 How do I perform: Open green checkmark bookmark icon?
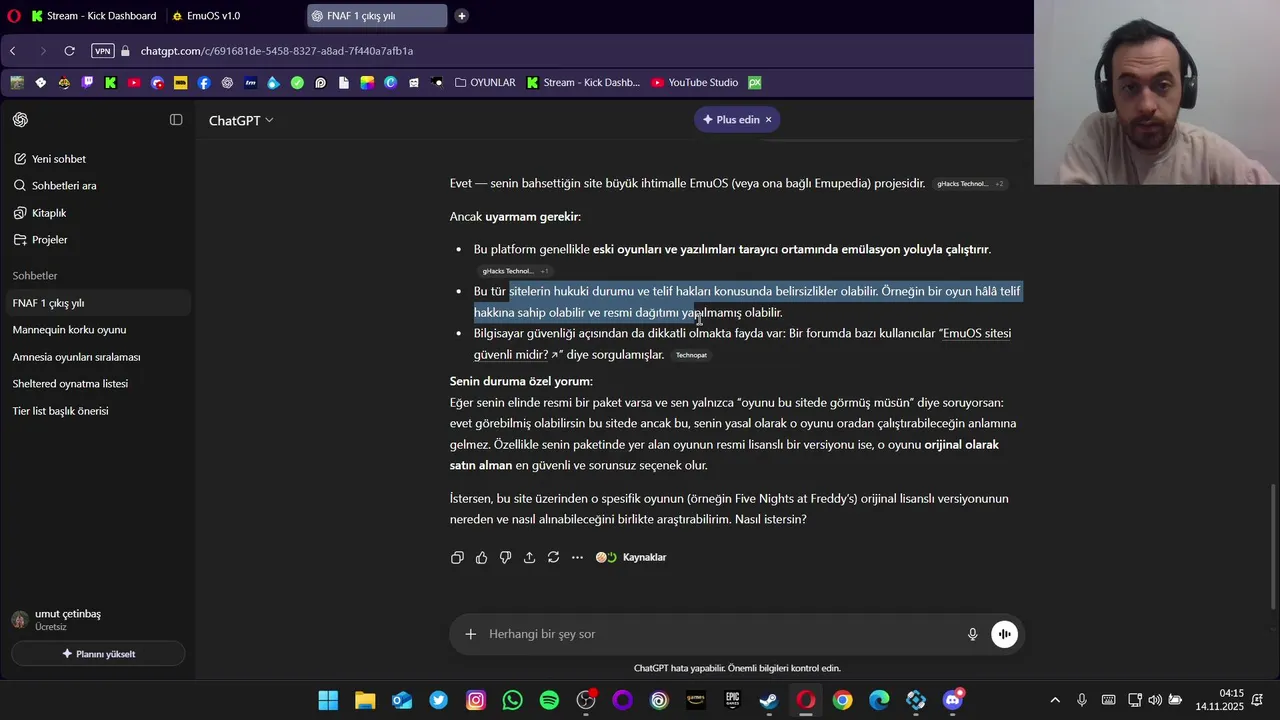[x=297, y=83]
